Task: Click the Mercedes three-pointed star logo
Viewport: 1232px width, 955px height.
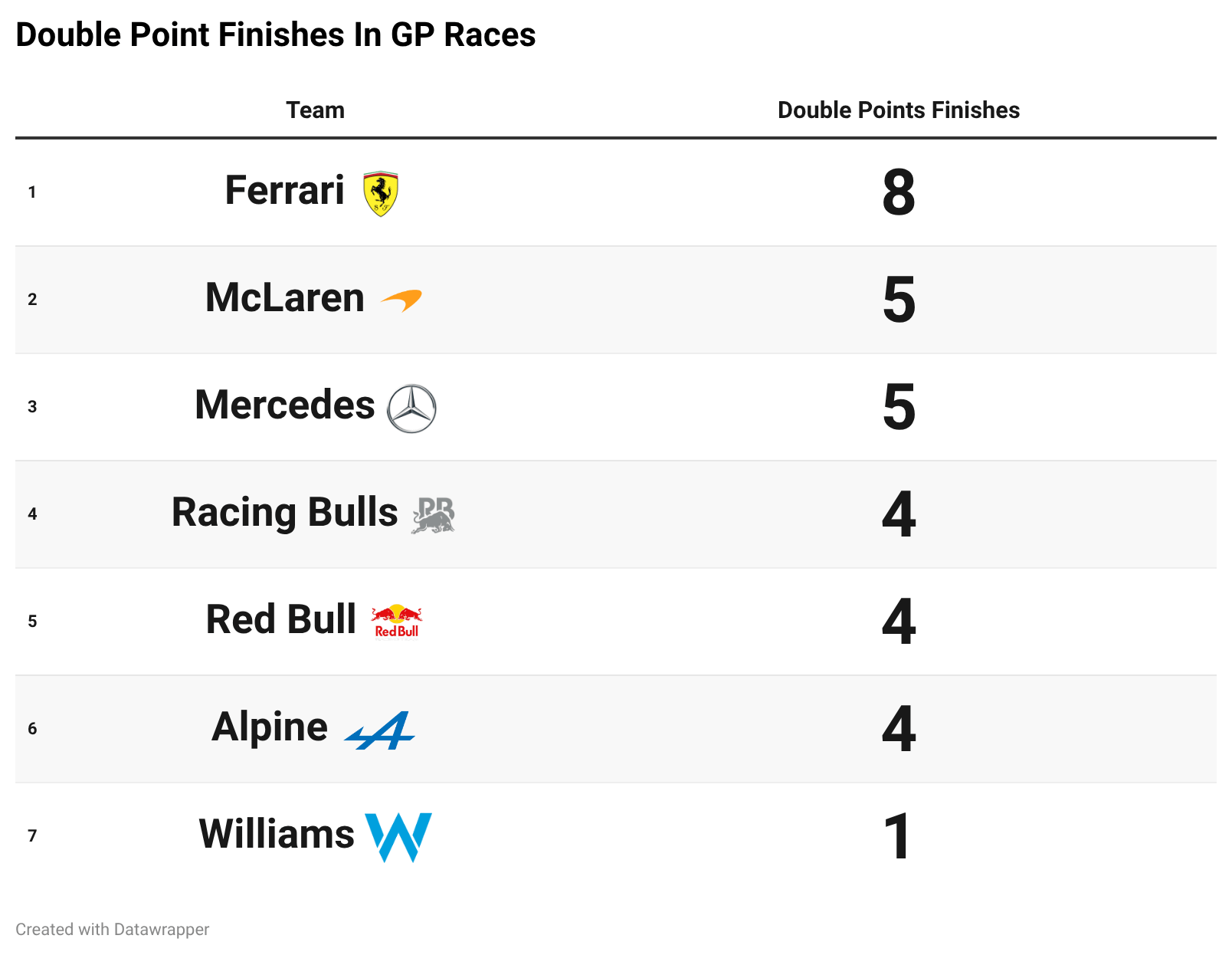Action: pos(412,409)
